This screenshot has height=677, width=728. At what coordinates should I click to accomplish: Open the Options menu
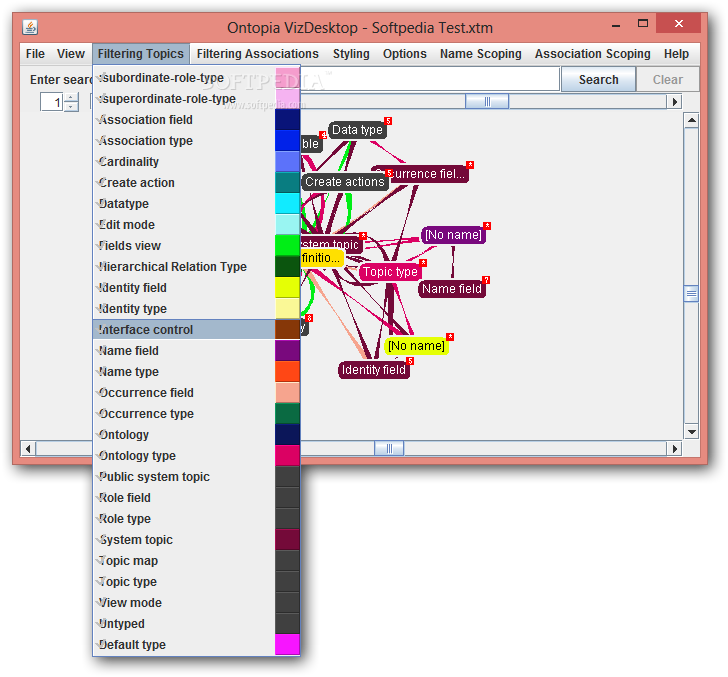click(404, 54)
